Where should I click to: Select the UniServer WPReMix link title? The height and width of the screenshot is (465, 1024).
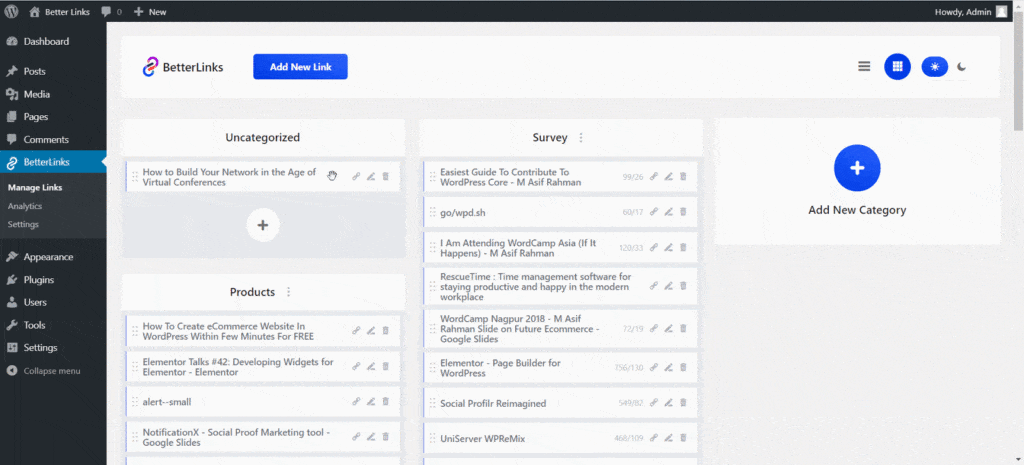coord(483,439)
